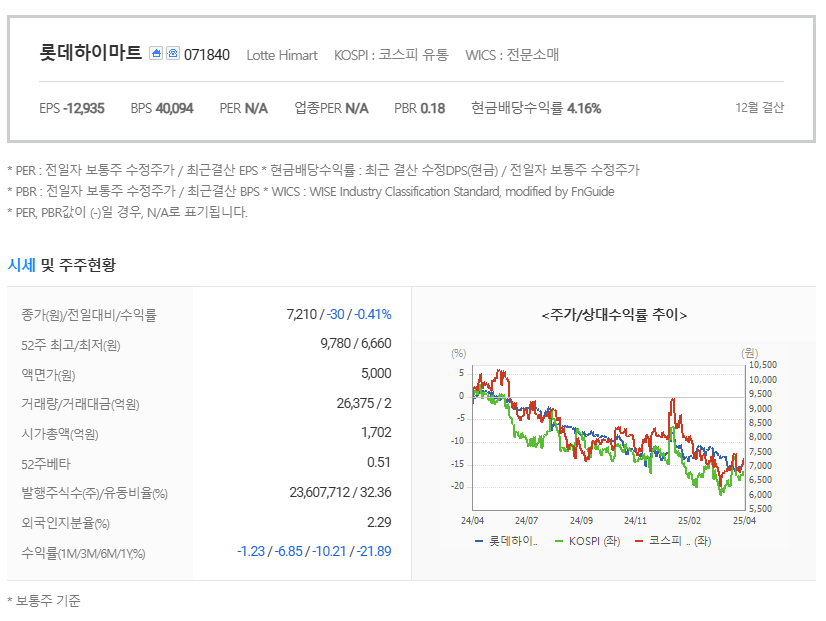The image size is (826, 621).
Task: Click stock code 071840
Action: [x=206, y=55]
